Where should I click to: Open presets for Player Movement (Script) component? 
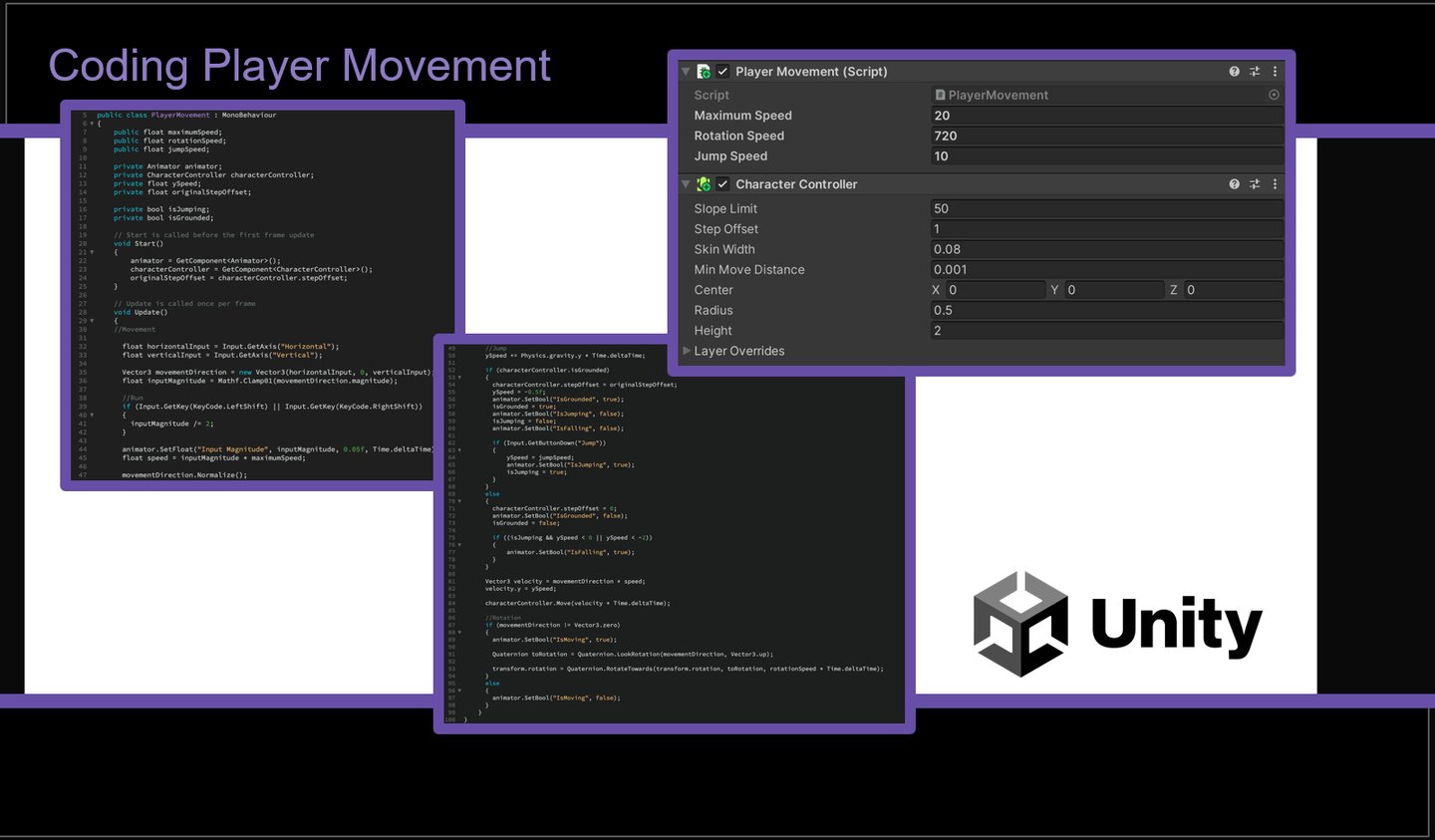click(x=1255, y=72)
